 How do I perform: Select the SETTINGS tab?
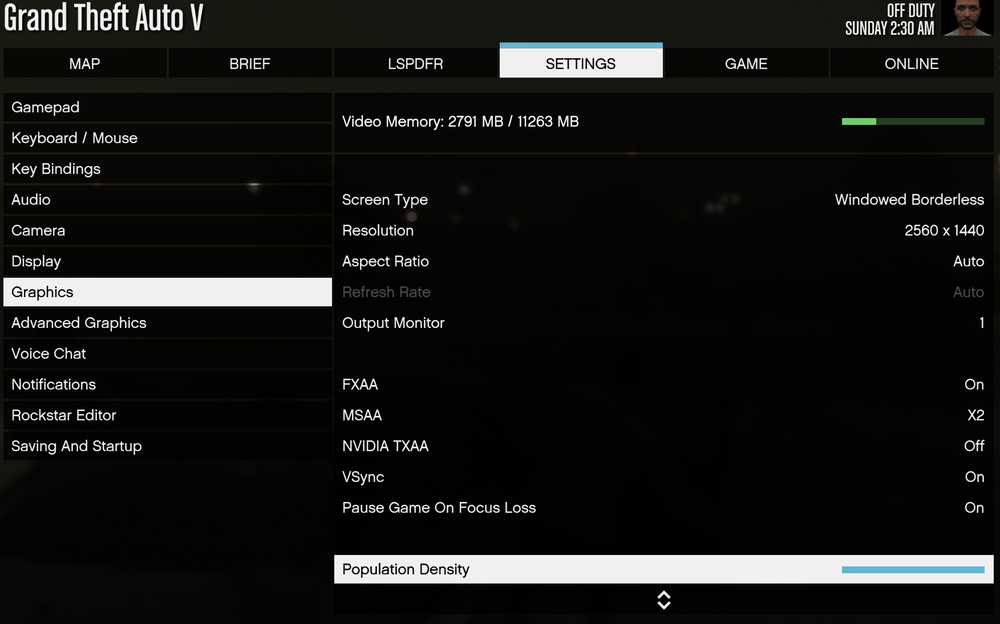tap(581, 62)
